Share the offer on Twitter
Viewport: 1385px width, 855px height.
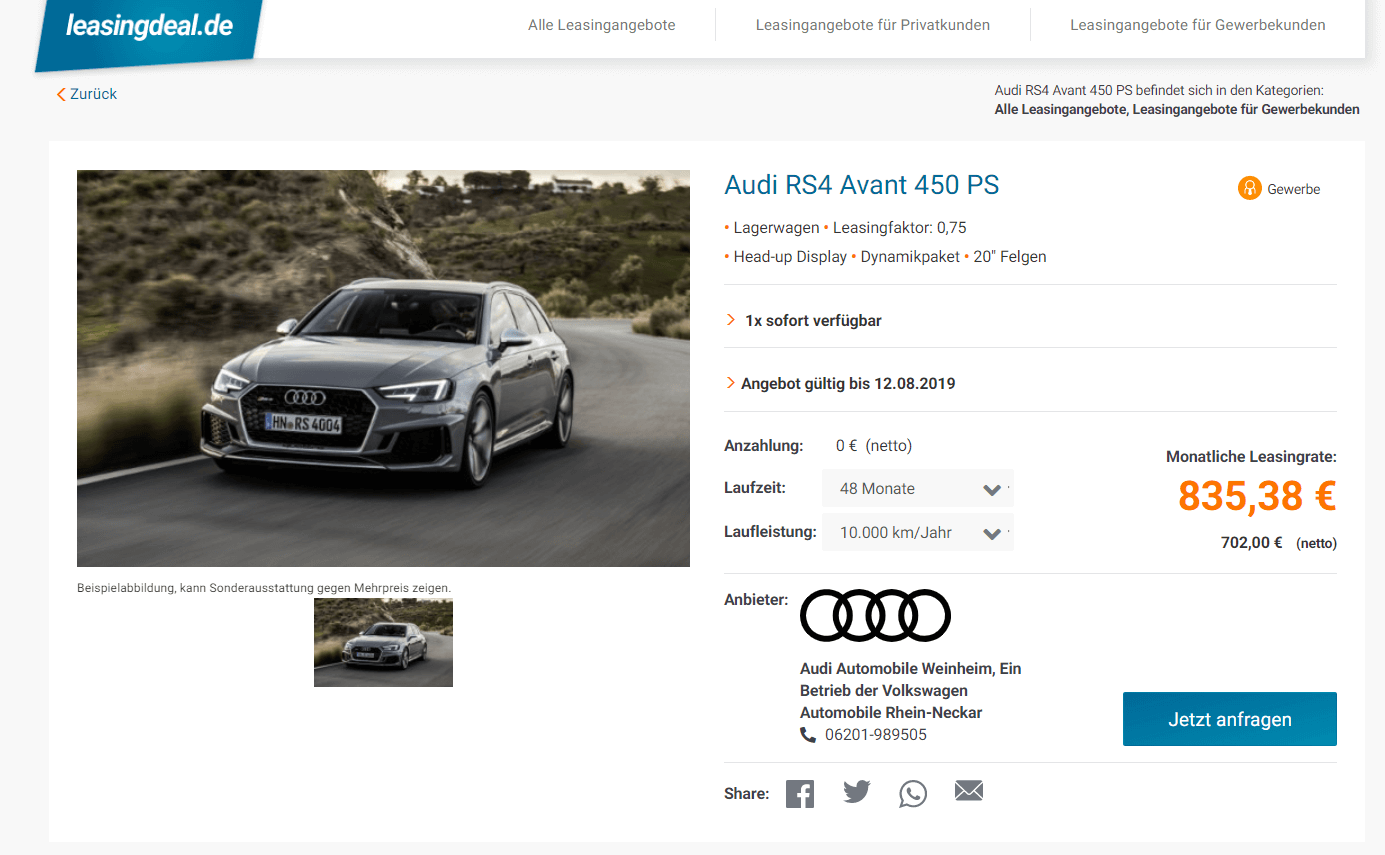click(857, 793)
